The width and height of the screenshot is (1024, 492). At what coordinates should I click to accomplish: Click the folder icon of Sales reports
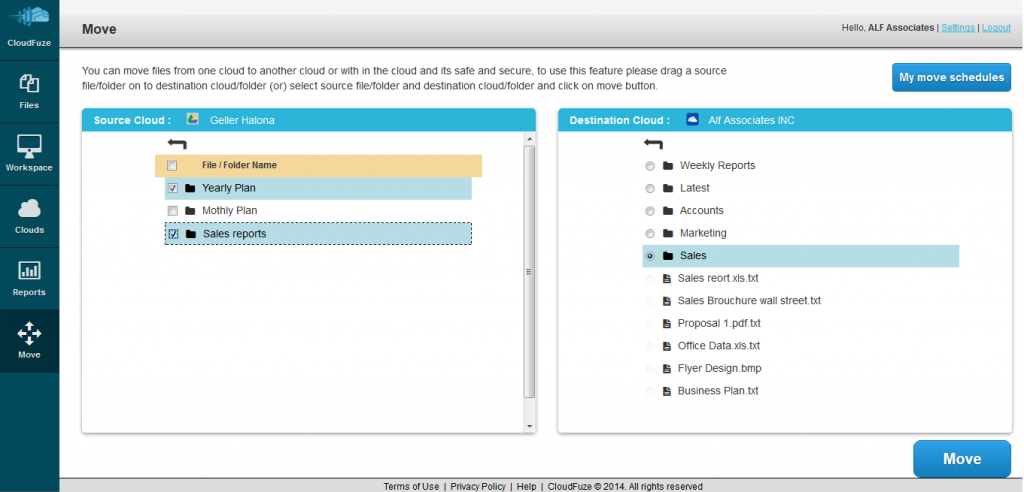(x=191, y=234)
